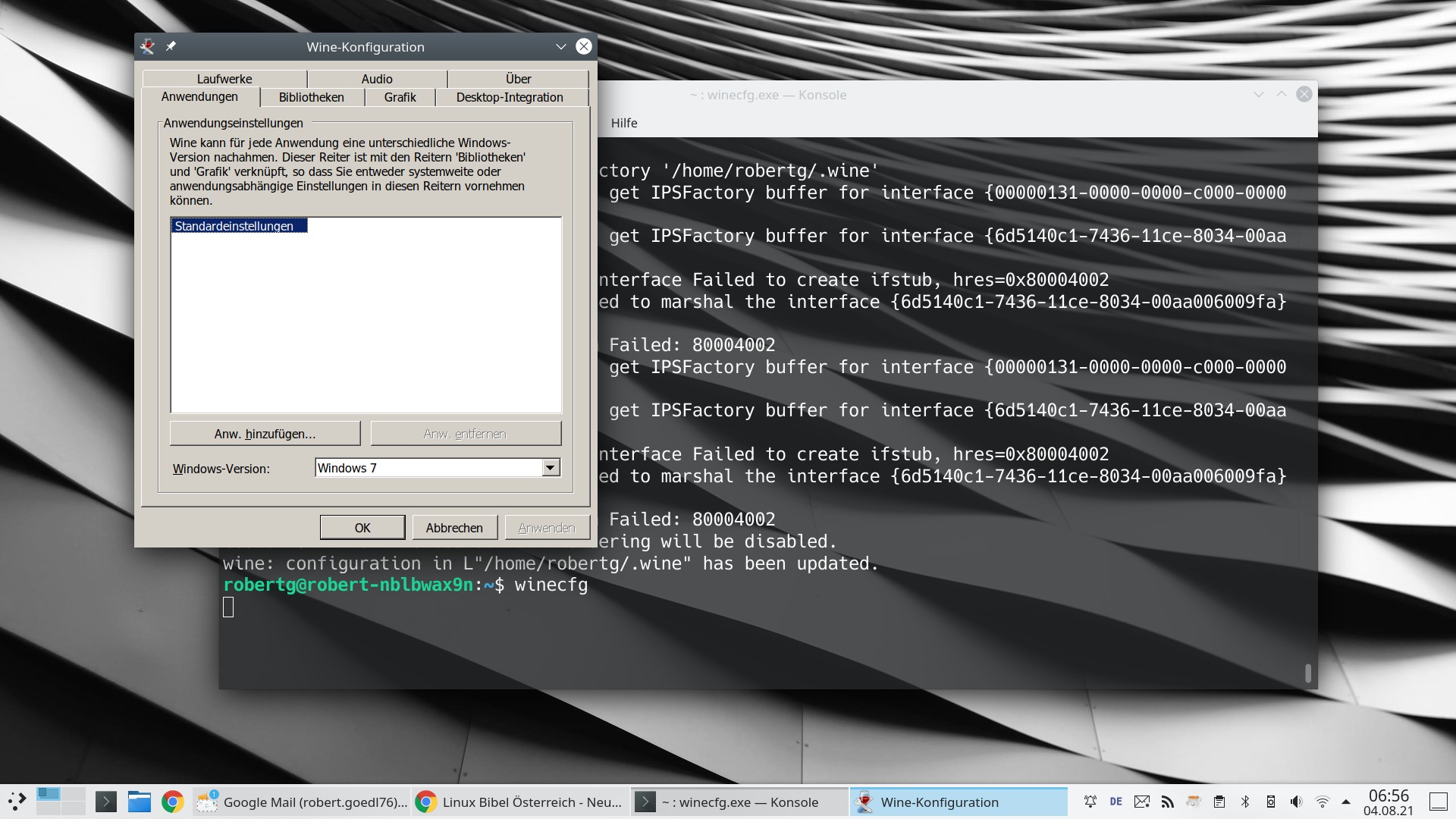This screenshot has width=1456, height=819.
Task: Open the Bibliotheken tab
Action: click(x=311, y=97)
